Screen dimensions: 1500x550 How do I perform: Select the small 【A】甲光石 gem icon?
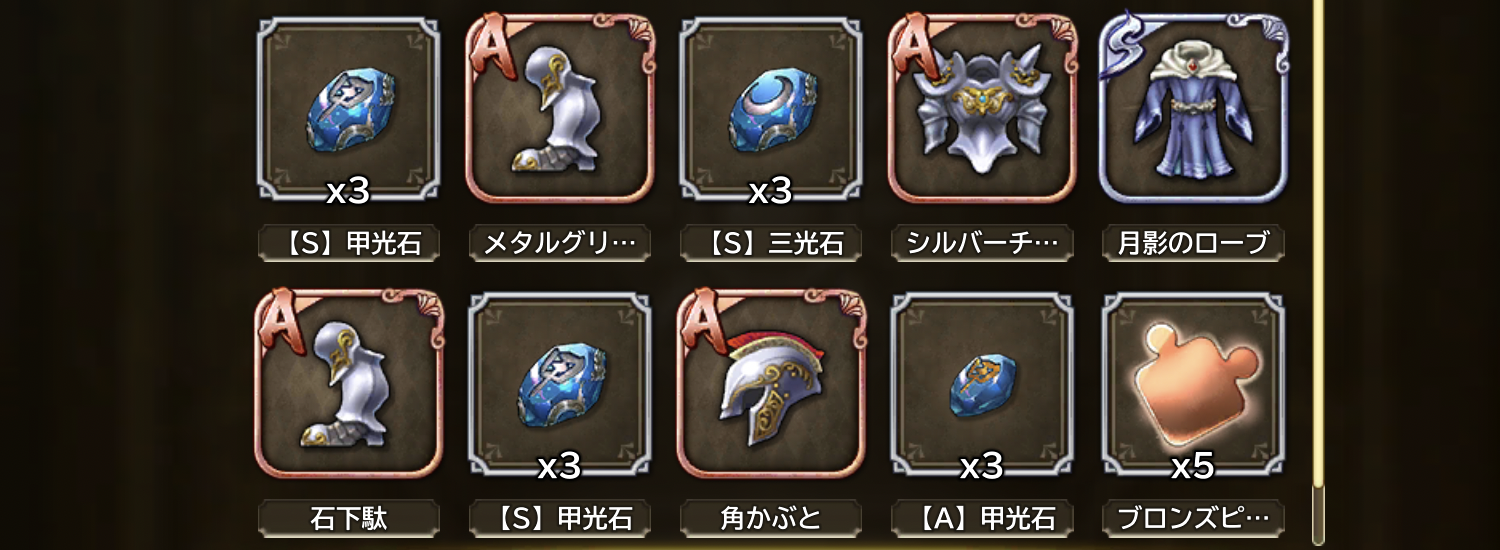(983, 384)
